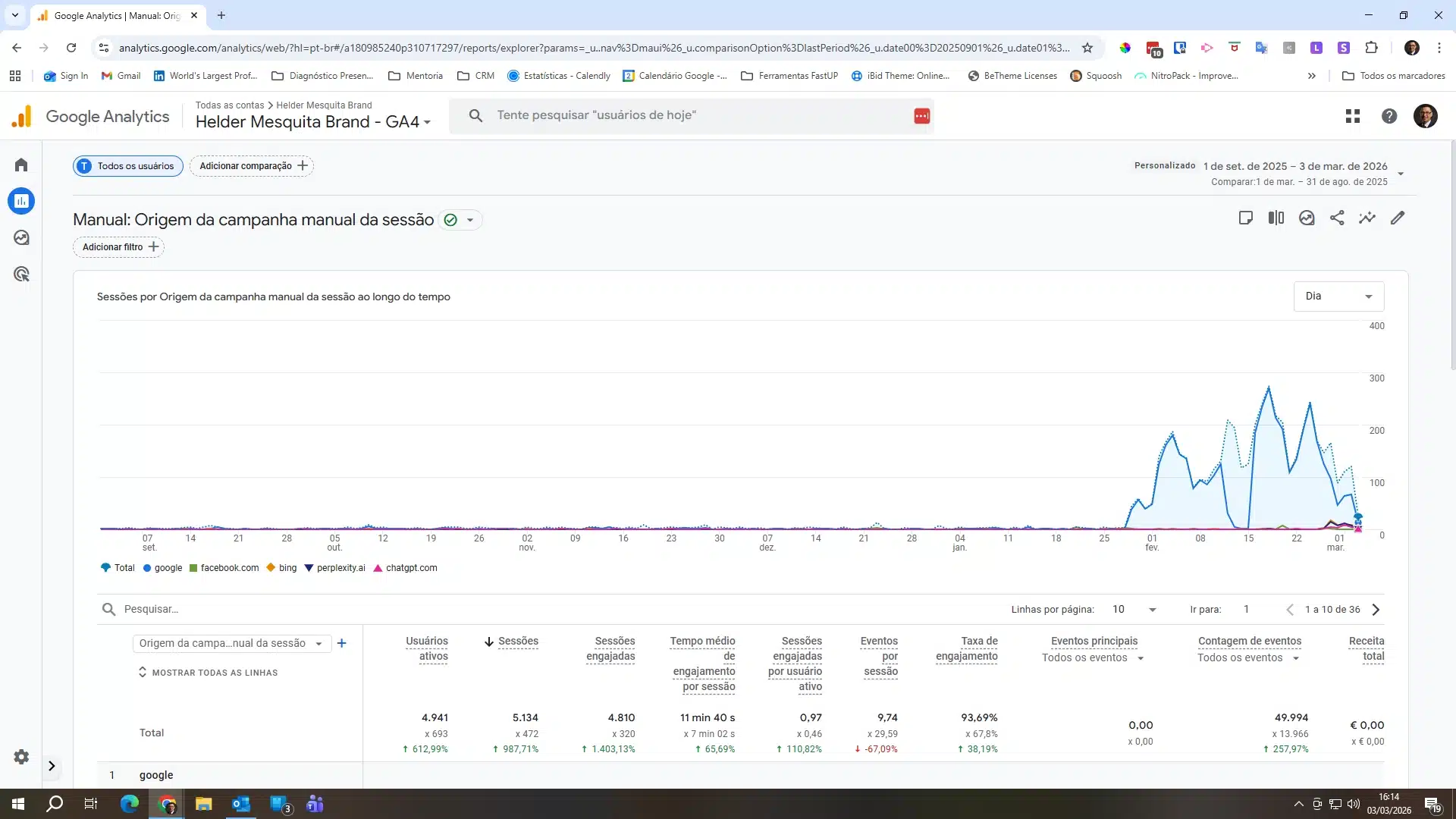Image resolution: width=1456 pixels, height=819 pixels.
Task: Click the Adicionar comparação button
Action: (x=252, y=166)
